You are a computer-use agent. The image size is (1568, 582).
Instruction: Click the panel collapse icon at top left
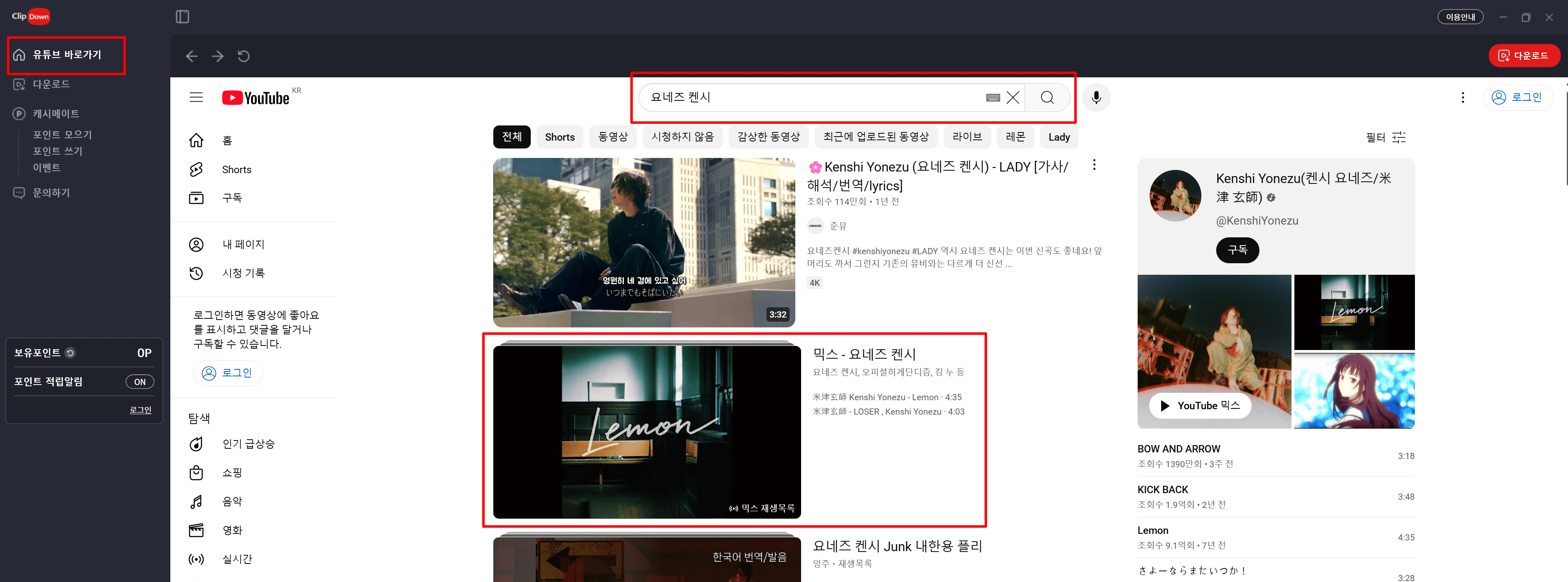(183, 17)
